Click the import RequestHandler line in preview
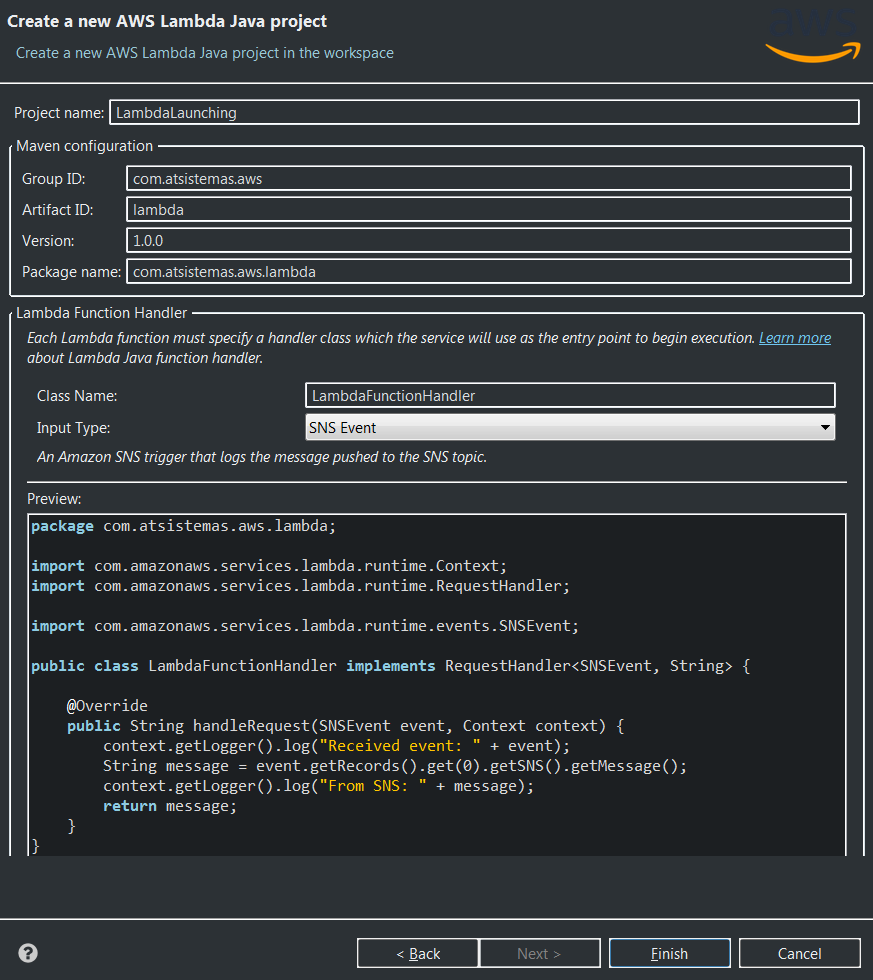 pos(301,586)
